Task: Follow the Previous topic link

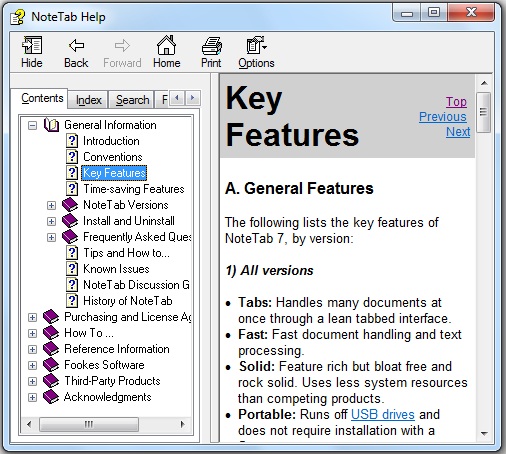Action: pyautogui.click(x=443, y=117)
